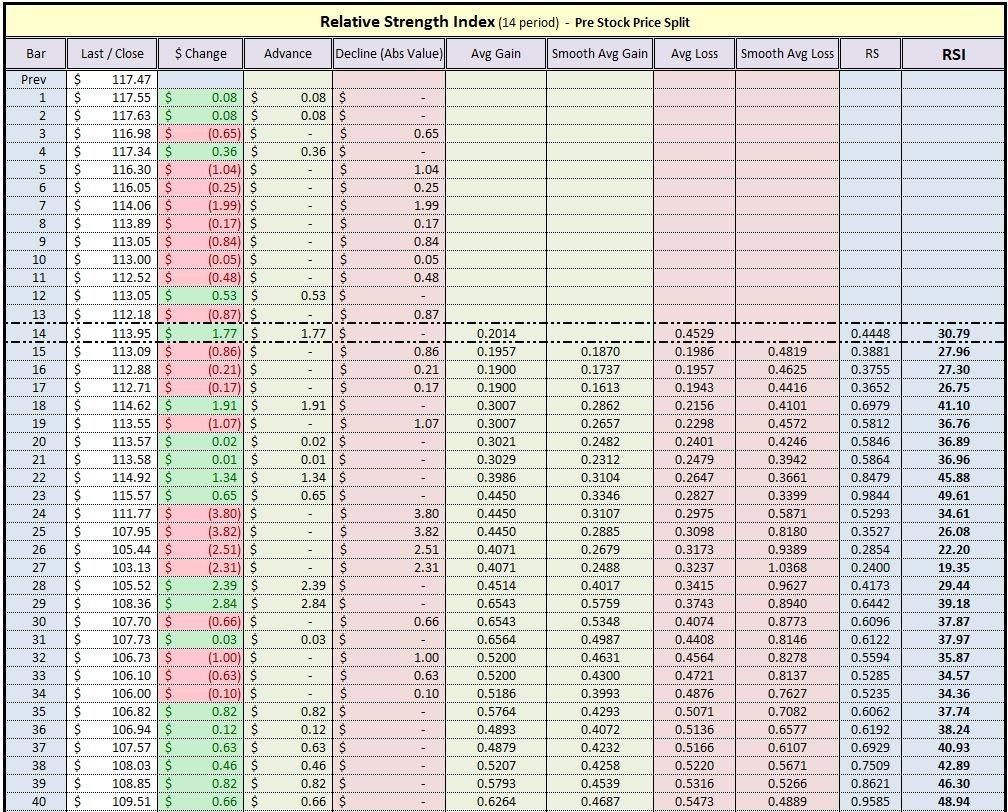Click close price 117.55 in bar 1
This screenshot has width=1008, height=812.
(x=112, y=98)
